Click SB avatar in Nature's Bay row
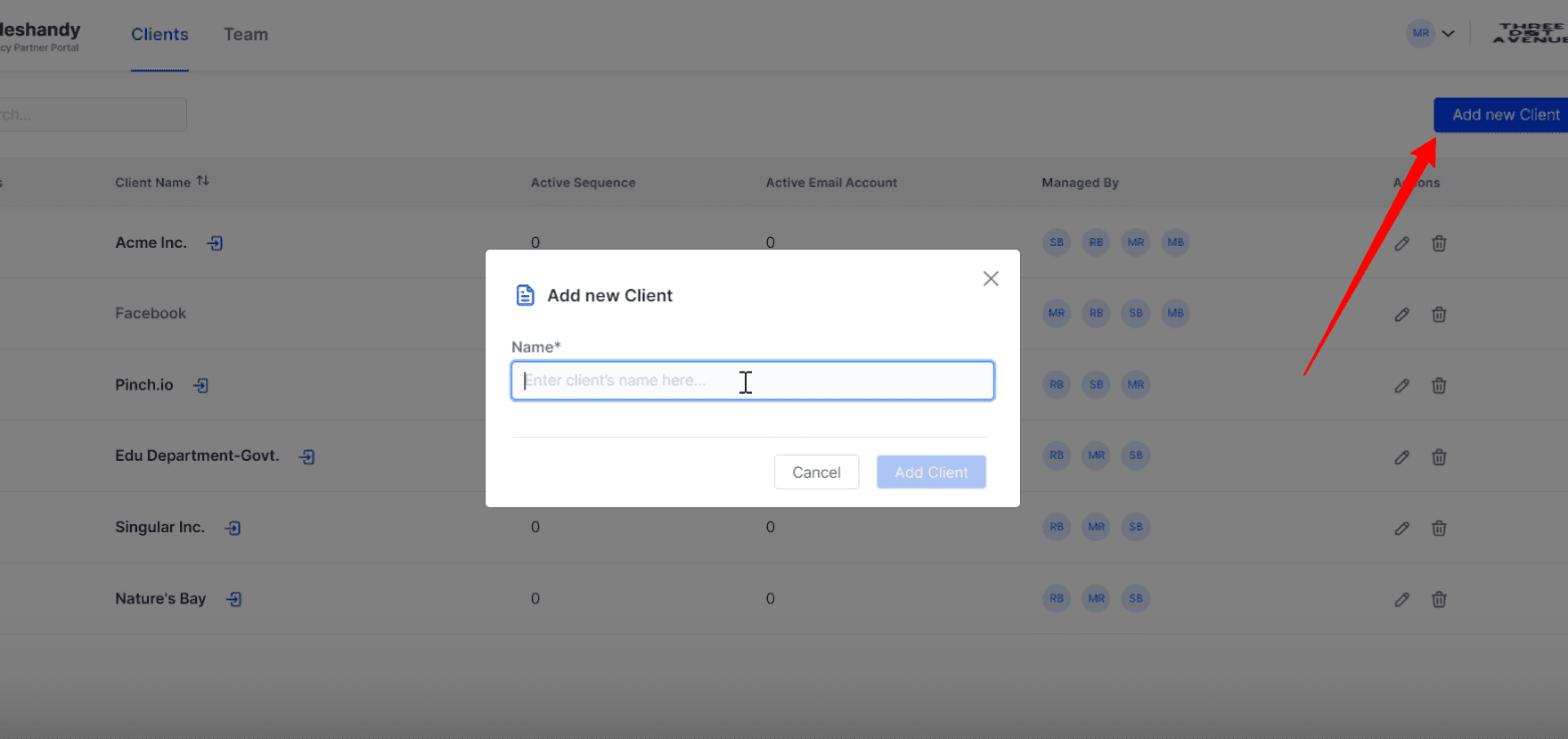 pyautogui.click(x=1136, y=599)
